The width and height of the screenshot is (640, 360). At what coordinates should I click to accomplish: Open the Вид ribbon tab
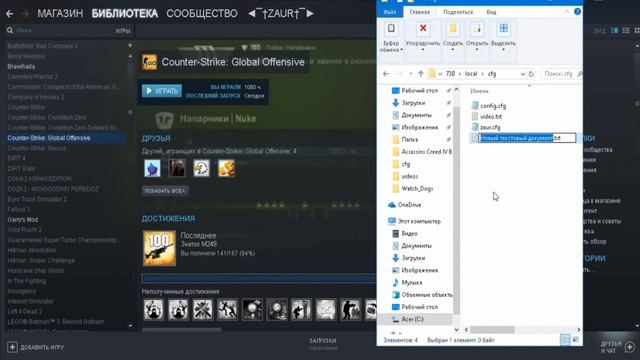pyautogui.click(x=491, y=12)
